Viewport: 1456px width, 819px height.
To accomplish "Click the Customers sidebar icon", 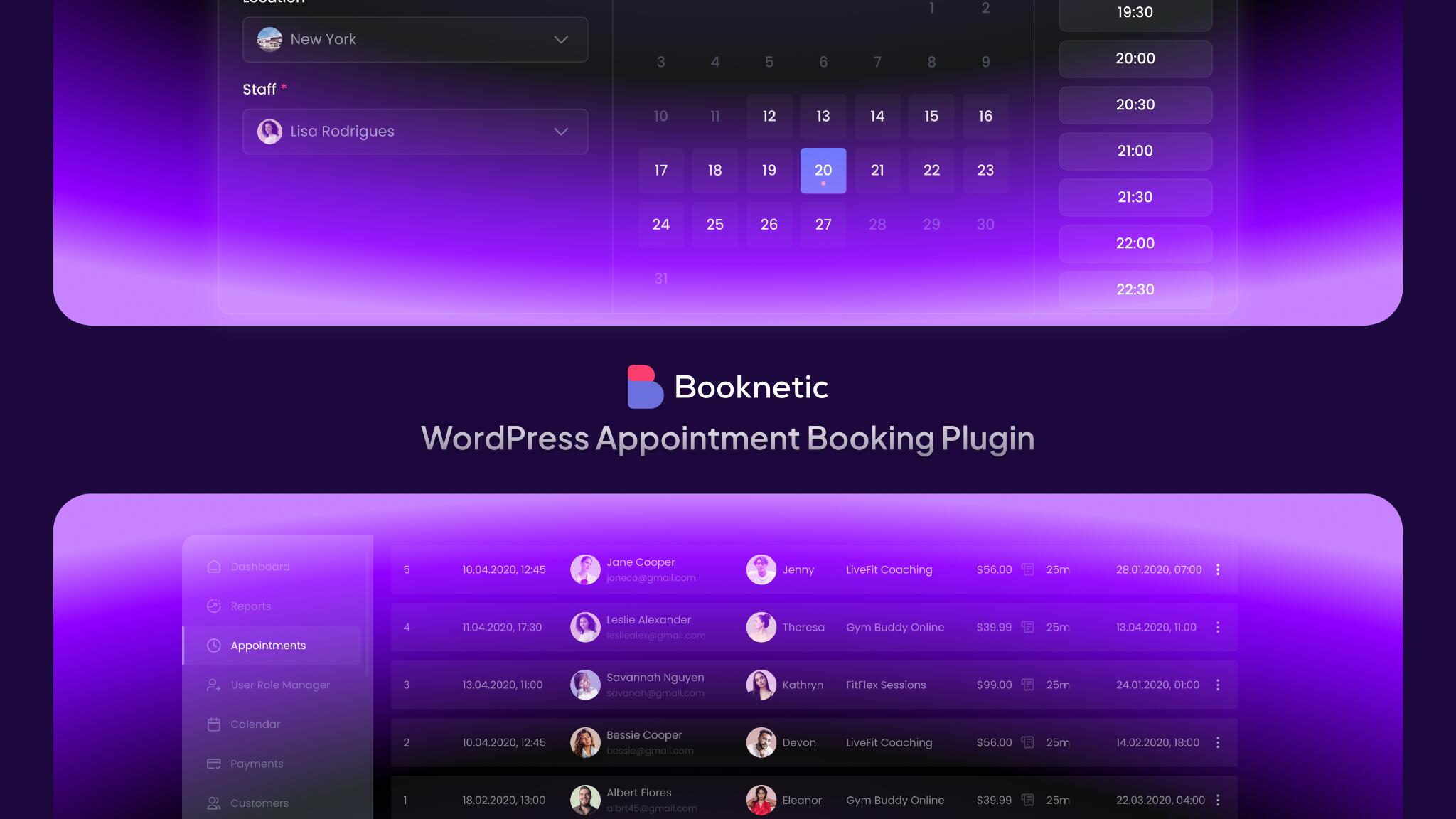I will coord(213,803).
